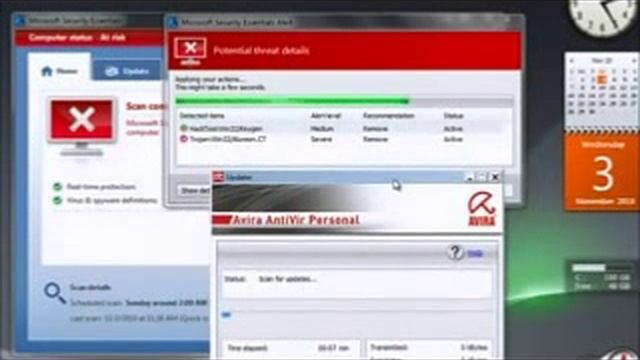Click the Recommendation column header
This screenshot has height=360, width=640.
(389, 116)
